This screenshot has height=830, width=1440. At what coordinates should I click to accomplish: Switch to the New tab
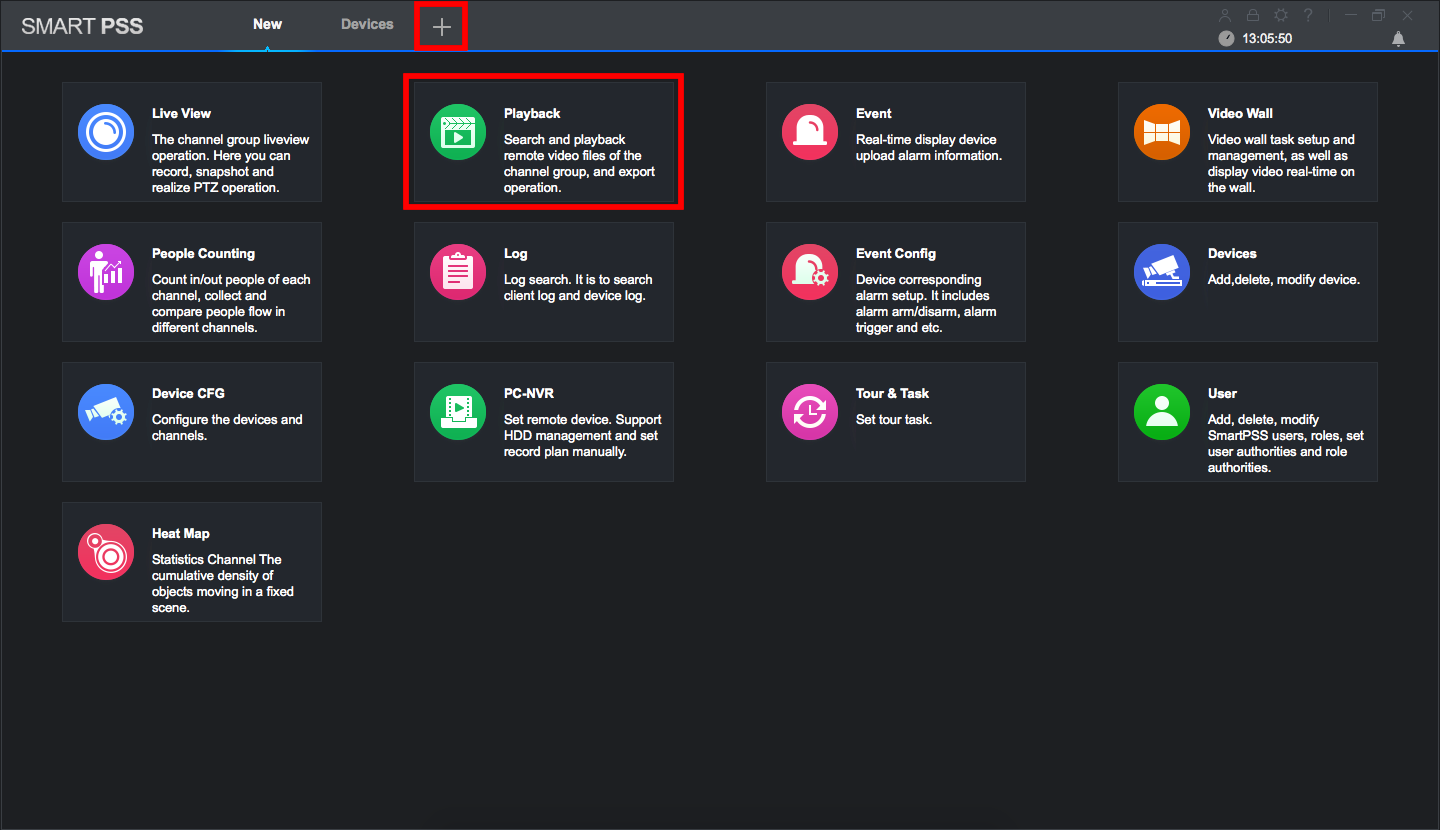click(267, 24)
